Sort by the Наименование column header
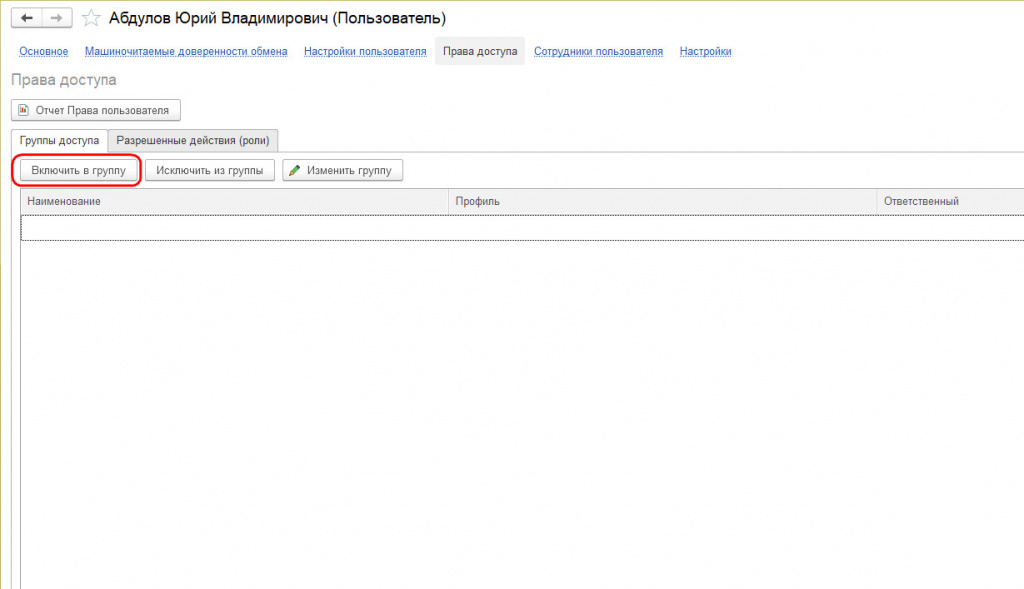Image resolution: width=1024 pixels, height=589 pixels. tap(235, 201)
